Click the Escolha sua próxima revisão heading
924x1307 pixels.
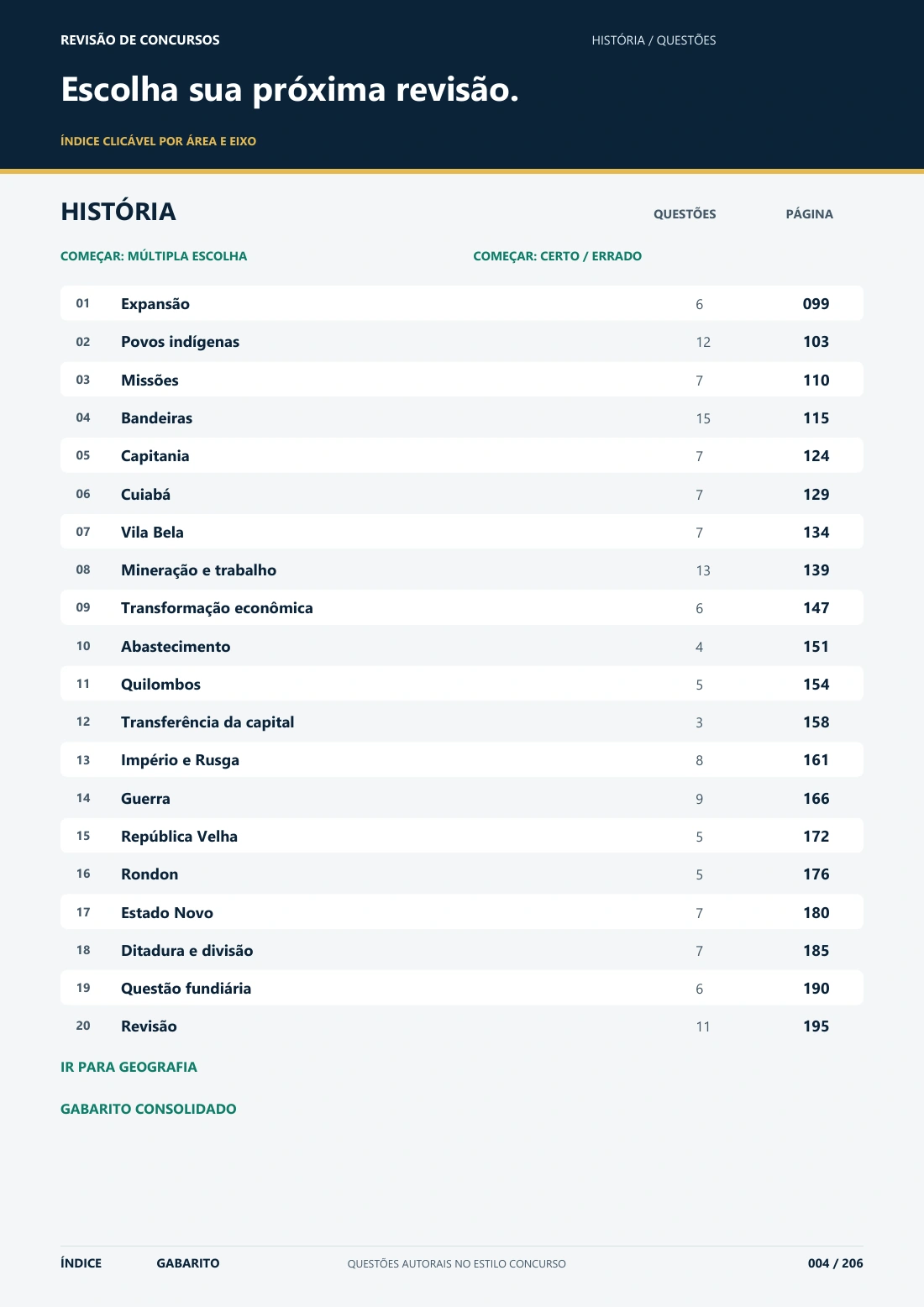(x=290, y=90)
